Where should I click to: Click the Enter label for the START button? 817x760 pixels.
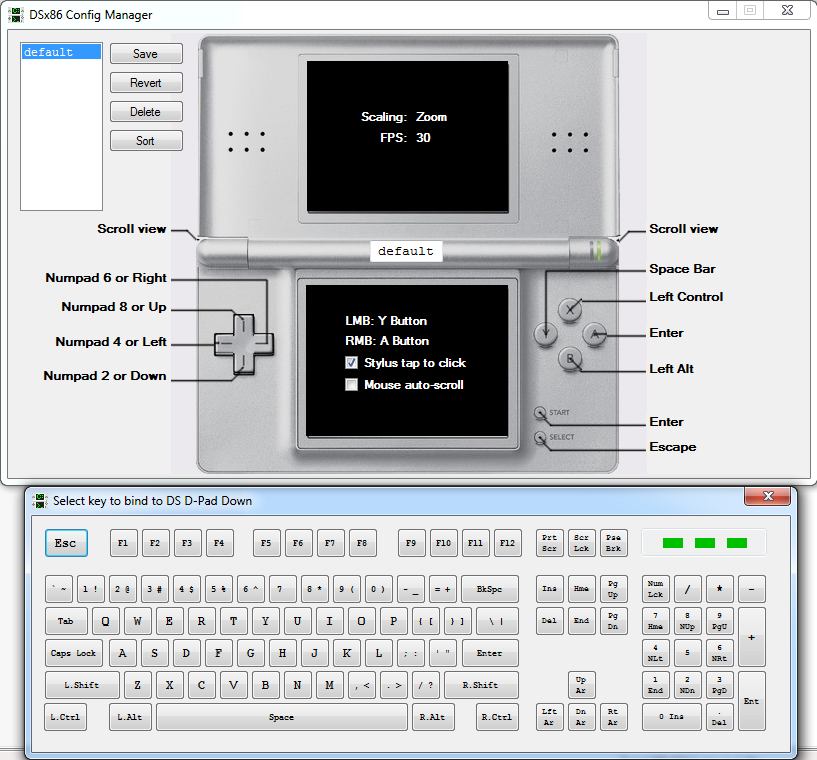(666, 422)
